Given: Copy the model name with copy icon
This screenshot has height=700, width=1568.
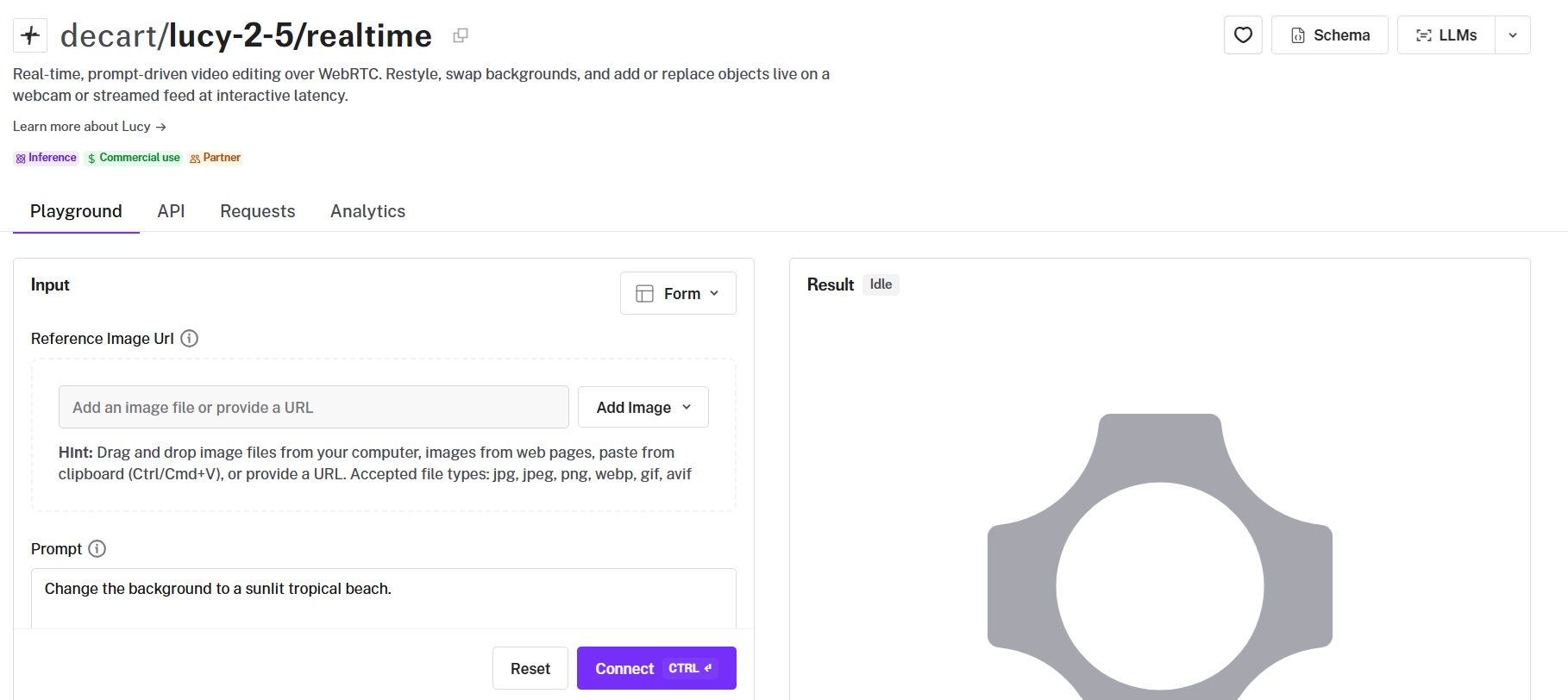Looking at the screenshot, I should tap(461, 35).
